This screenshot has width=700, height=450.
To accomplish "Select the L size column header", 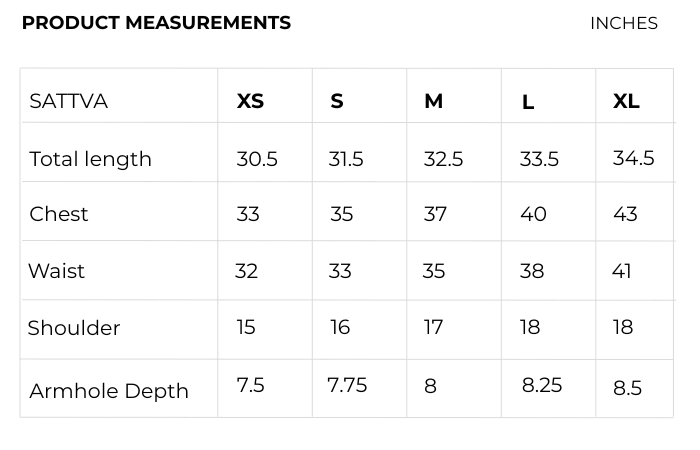I will coord(528,102).
